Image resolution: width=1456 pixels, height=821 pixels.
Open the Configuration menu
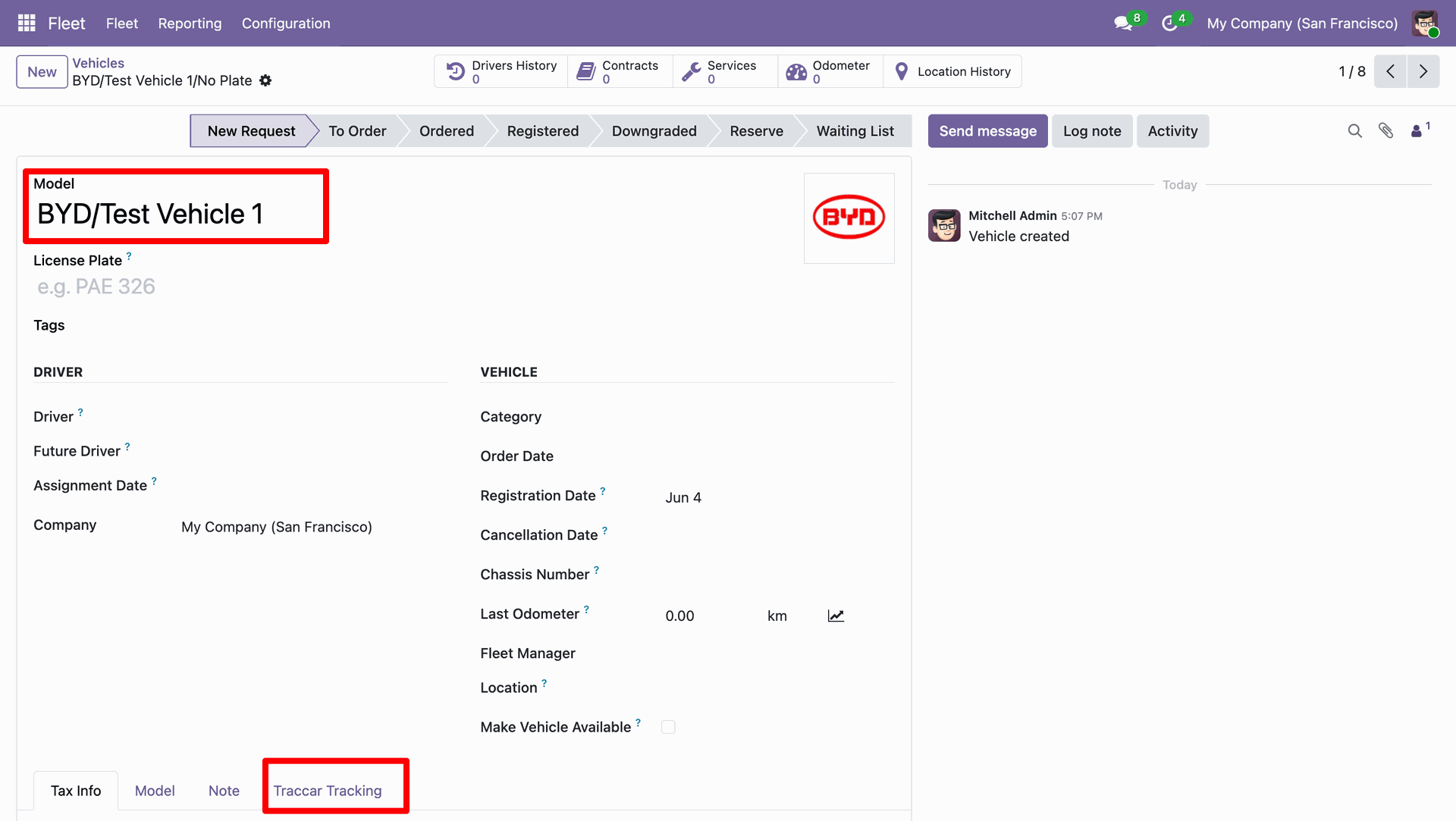click(x=286, y=24)
